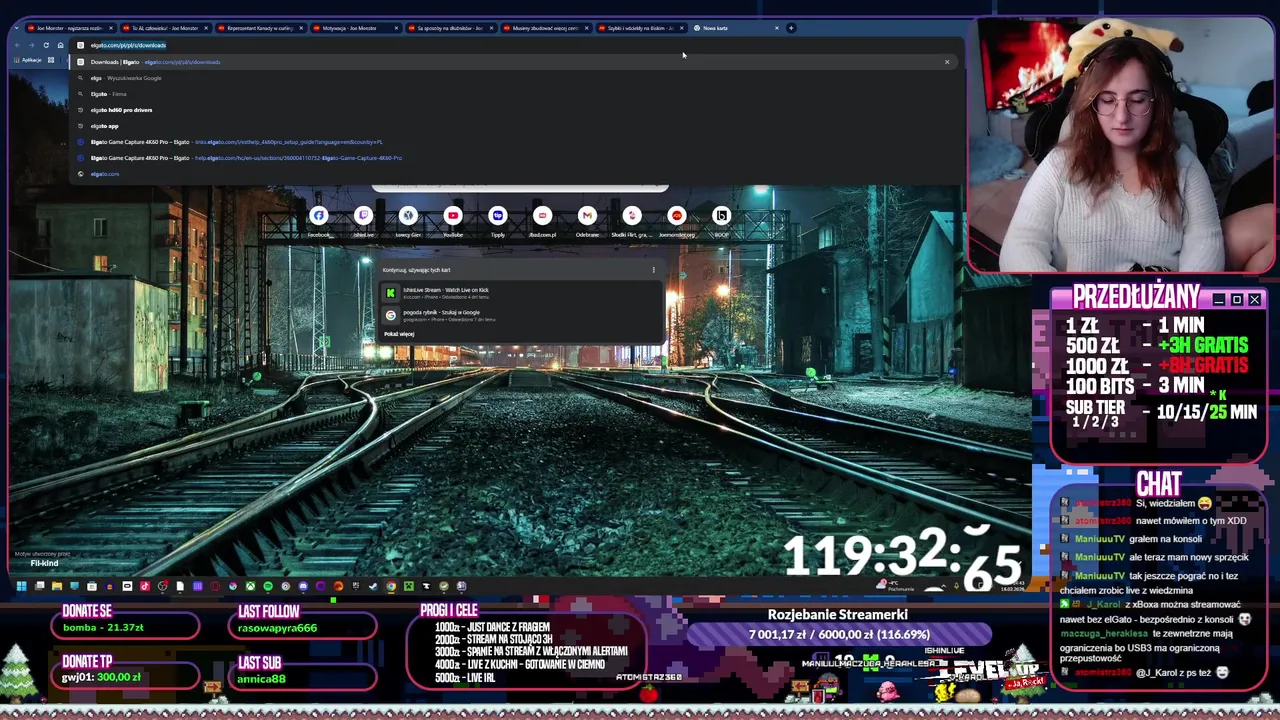The height and width of the screenshot is (720, 1280).
Task: Launch Xbox app from the taskbar
Action: (x=250, y=586)
